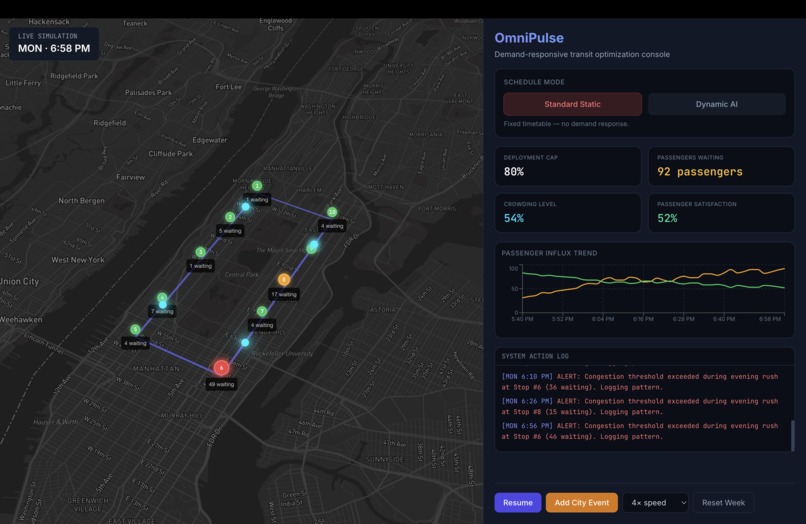
Task: Select green stop marker number 2
Action: click(230, 217)
